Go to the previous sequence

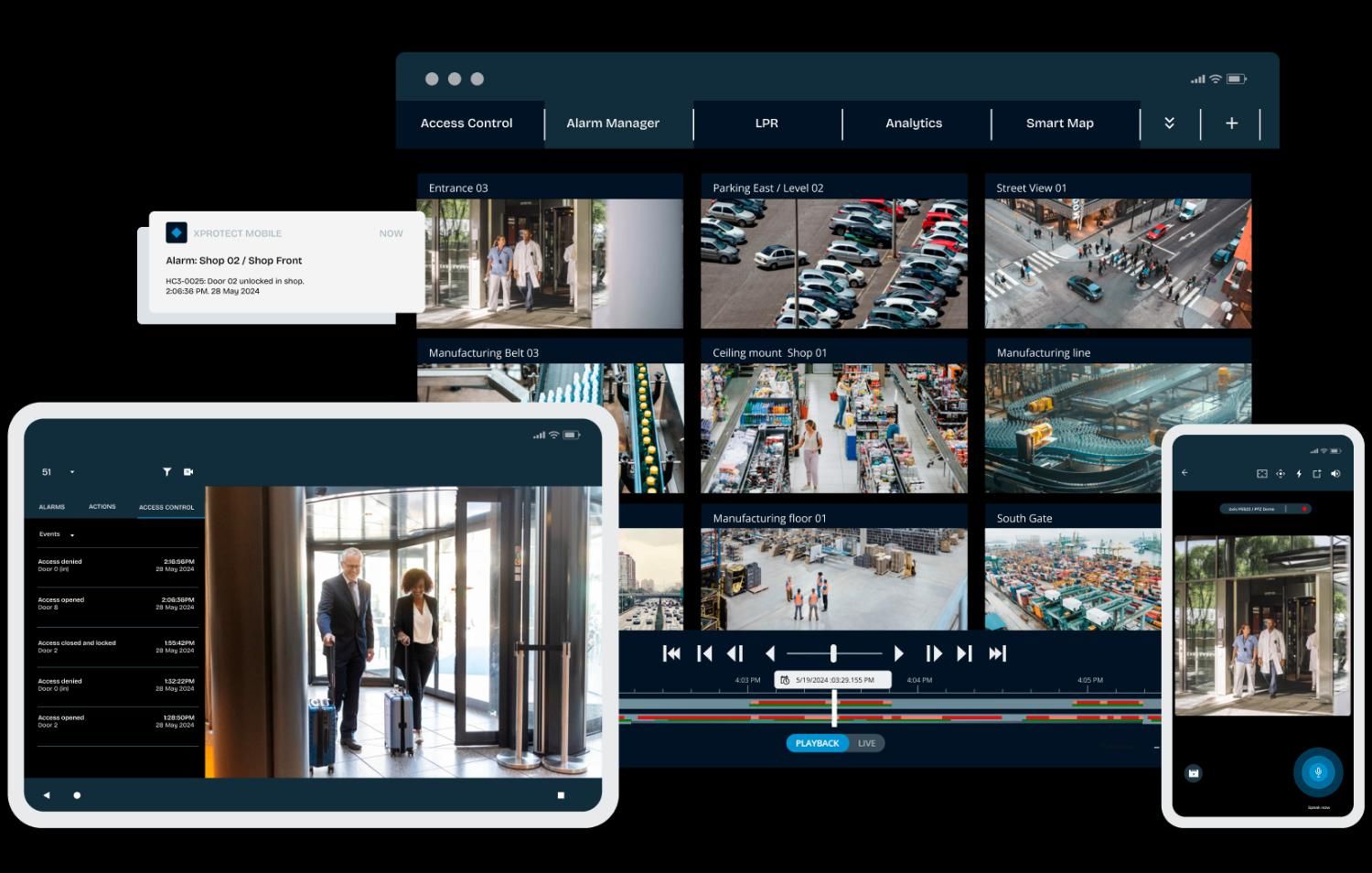704,653
